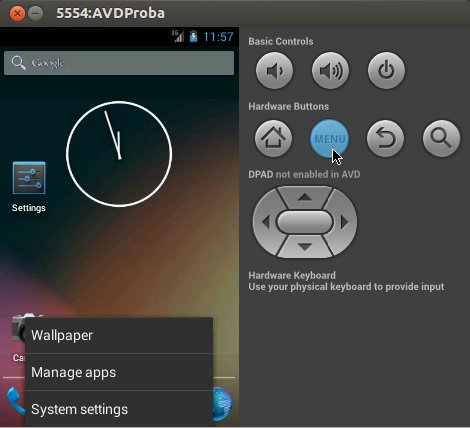The image size is (470, 428).
Task: Click the Back hardware button
Action: [x=385, y=138]
